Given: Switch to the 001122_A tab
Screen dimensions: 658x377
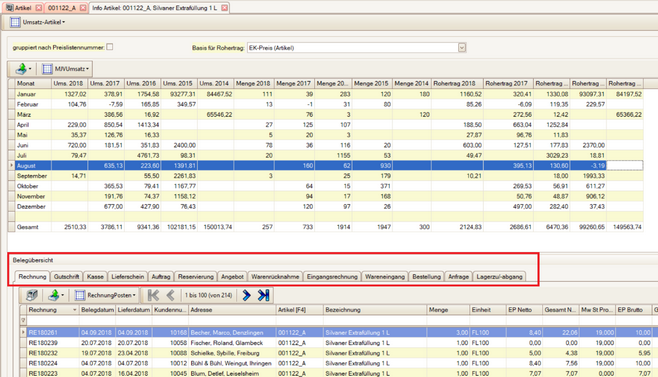Looking at the screenshot, I should (62, 8).
